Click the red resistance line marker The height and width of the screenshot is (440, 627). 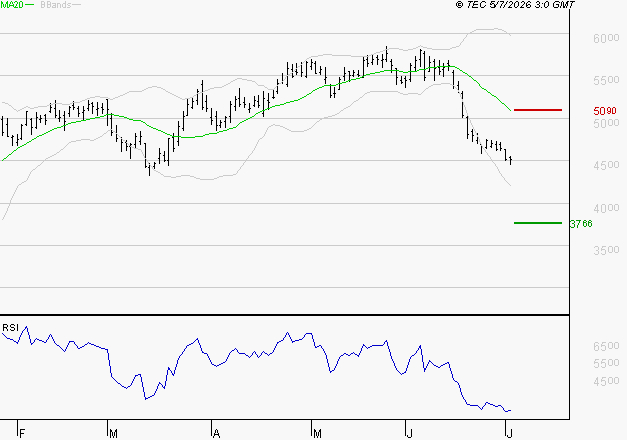point(538,110)
